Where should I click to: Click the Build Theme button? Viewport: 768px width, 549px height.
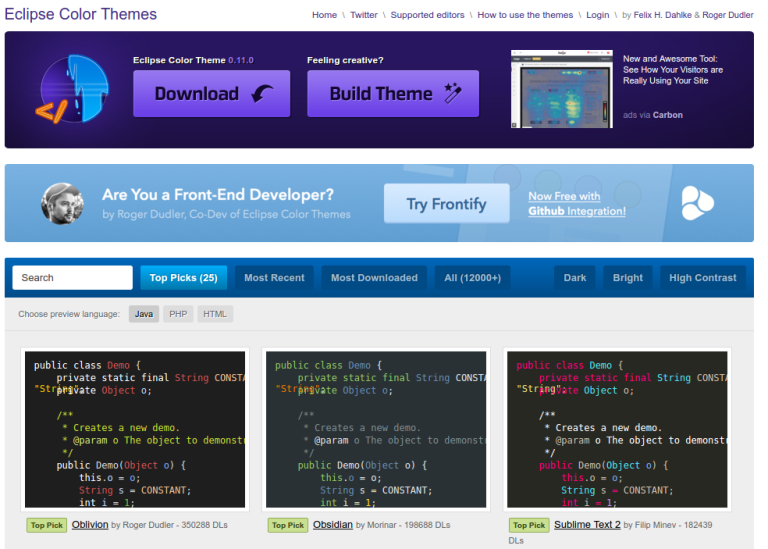tap(393, 94)
